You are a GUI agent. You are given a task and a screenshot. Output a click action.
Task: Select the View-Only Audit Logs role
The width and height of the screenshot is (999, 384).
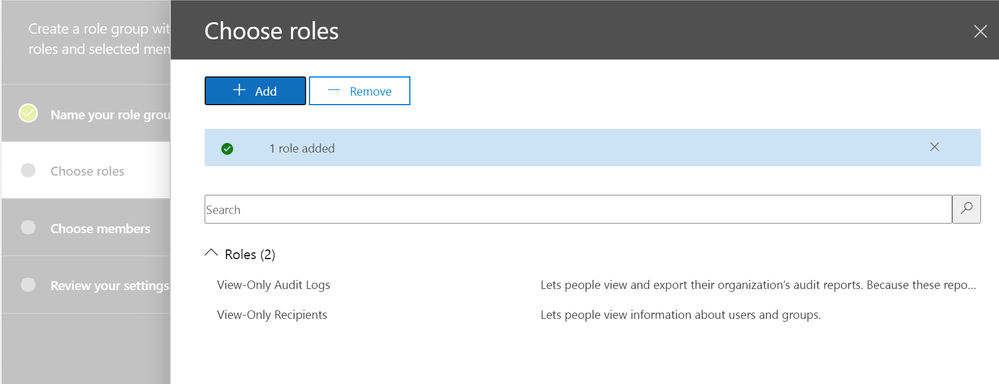[273, 285]
